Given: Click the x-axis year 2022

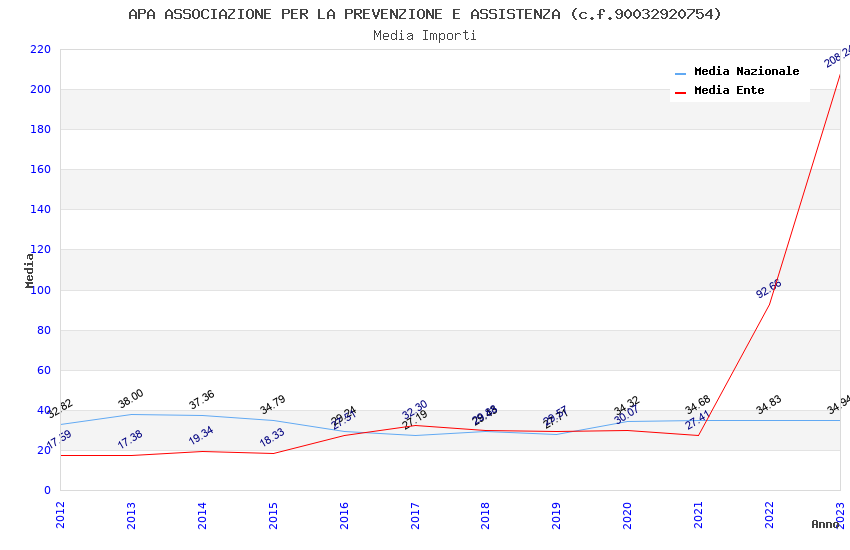Looking at the screenshot, I should [x=769, y=515].
